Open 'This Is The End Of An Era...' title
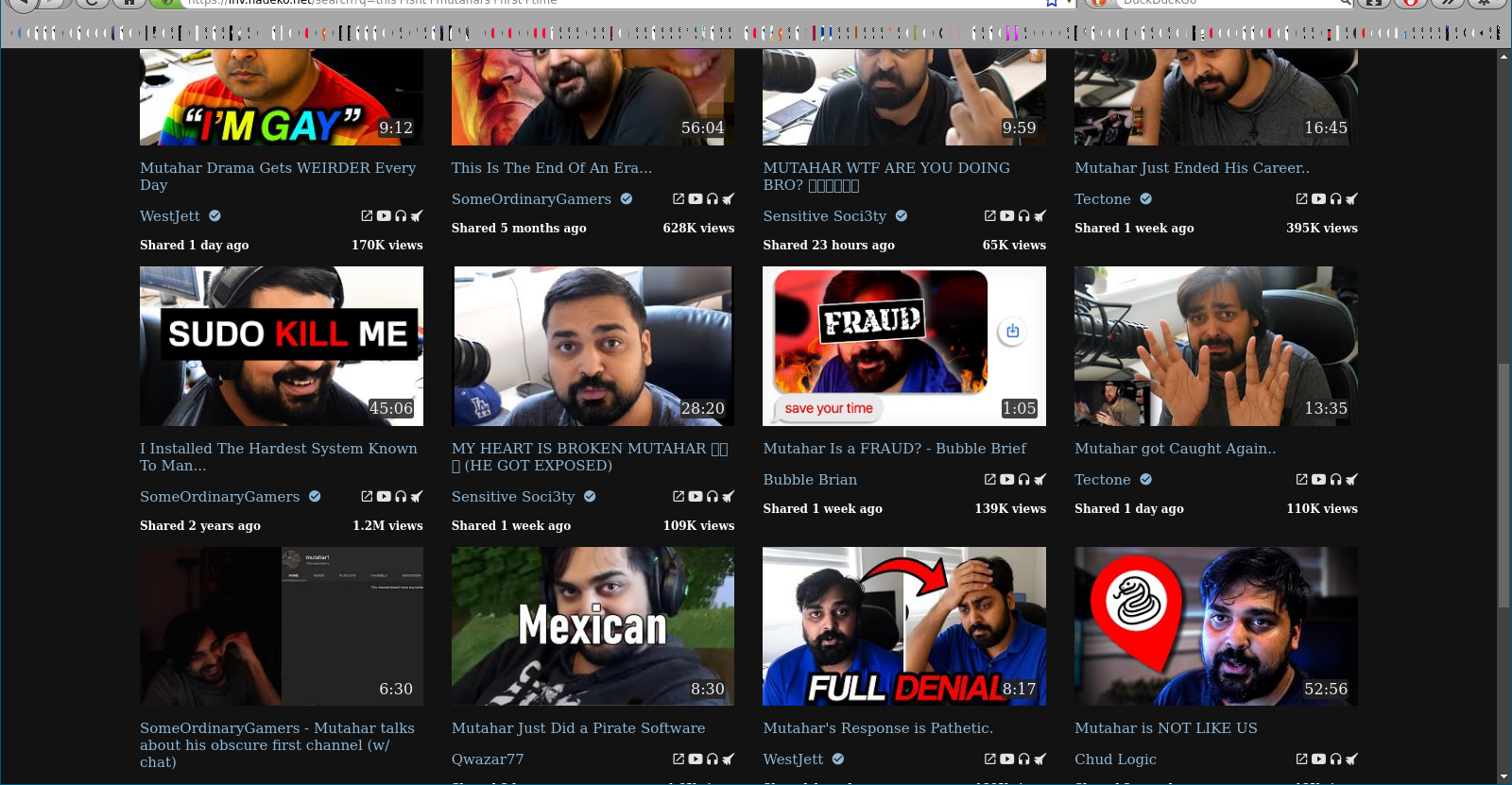 552,168
